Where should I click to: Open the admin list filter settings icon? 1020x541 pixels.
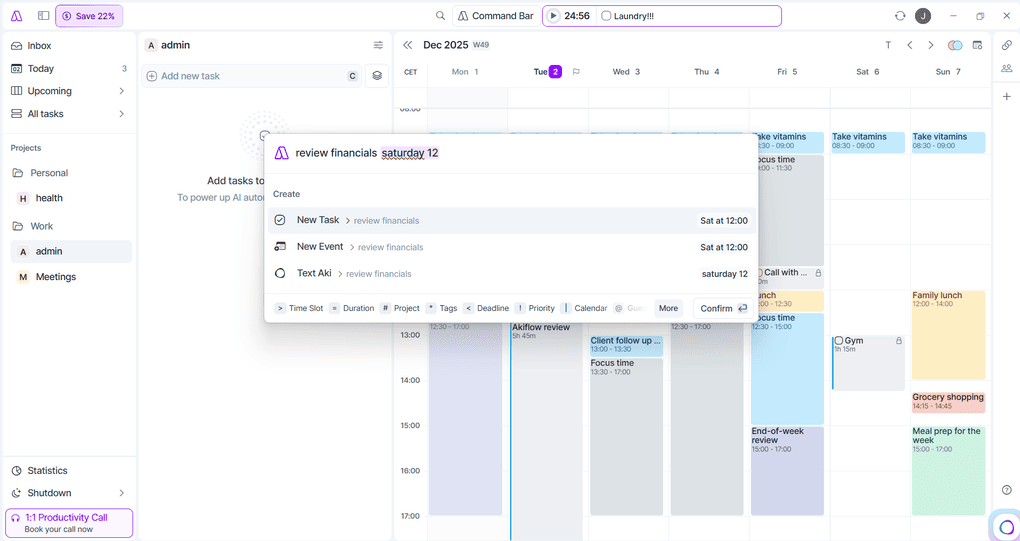(x=378, y=45)
